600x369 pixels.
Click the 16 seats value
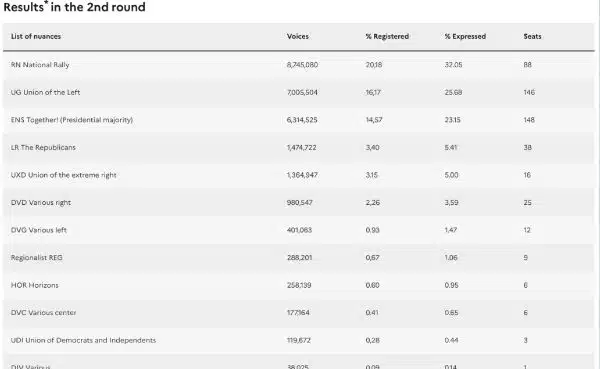click(x=527, y=175)
